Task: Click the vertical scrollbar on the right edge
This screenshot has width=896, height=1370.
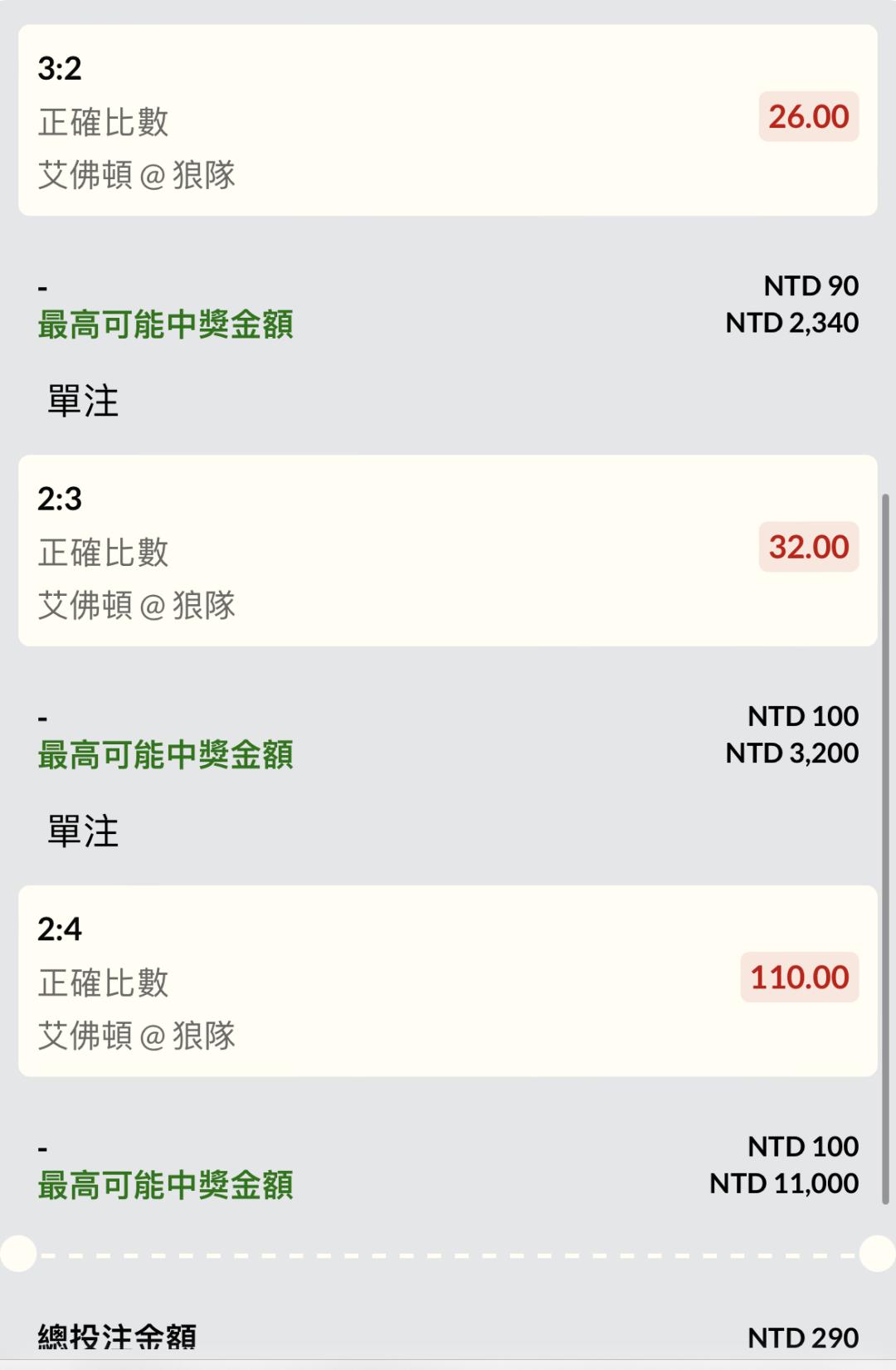Action: [x=885, y=846]
